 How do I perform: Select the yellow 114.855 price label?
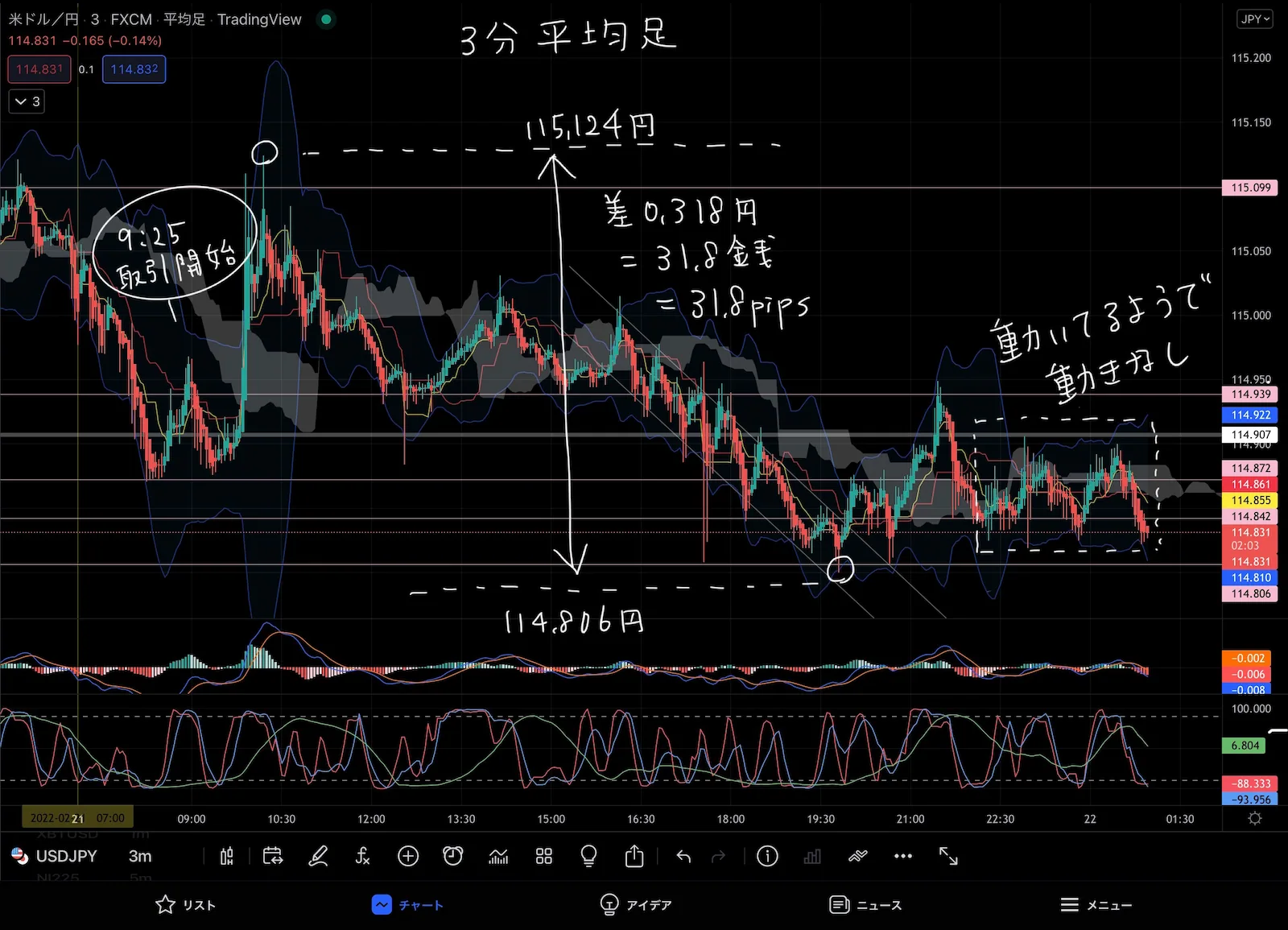1250,500
